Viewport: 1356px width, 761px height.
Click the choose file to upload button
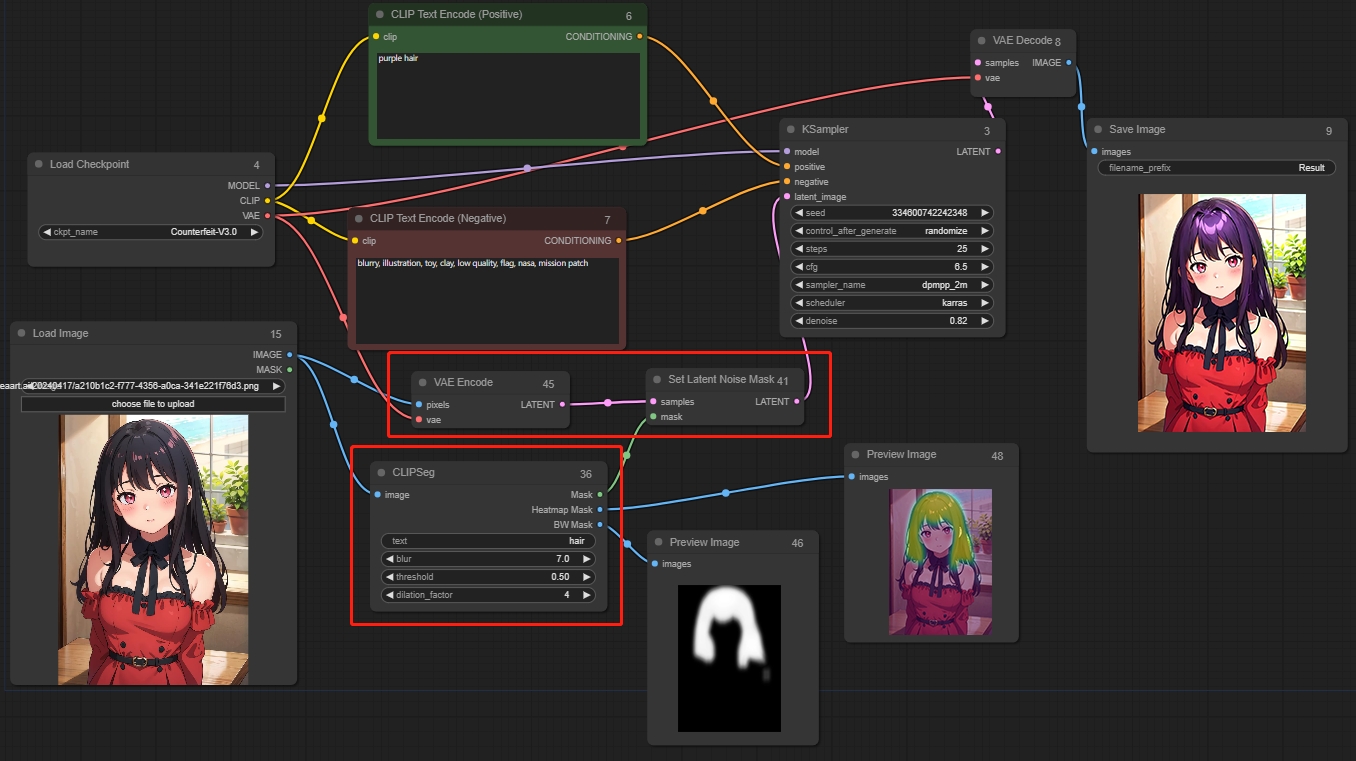click(x=153, y=404)
